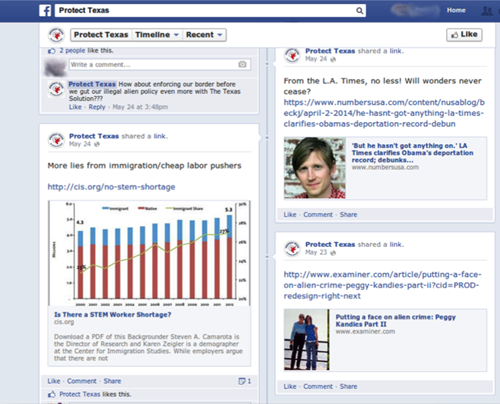
Task: Share the L.A. Times post
Action: click(x=348, y=215)
